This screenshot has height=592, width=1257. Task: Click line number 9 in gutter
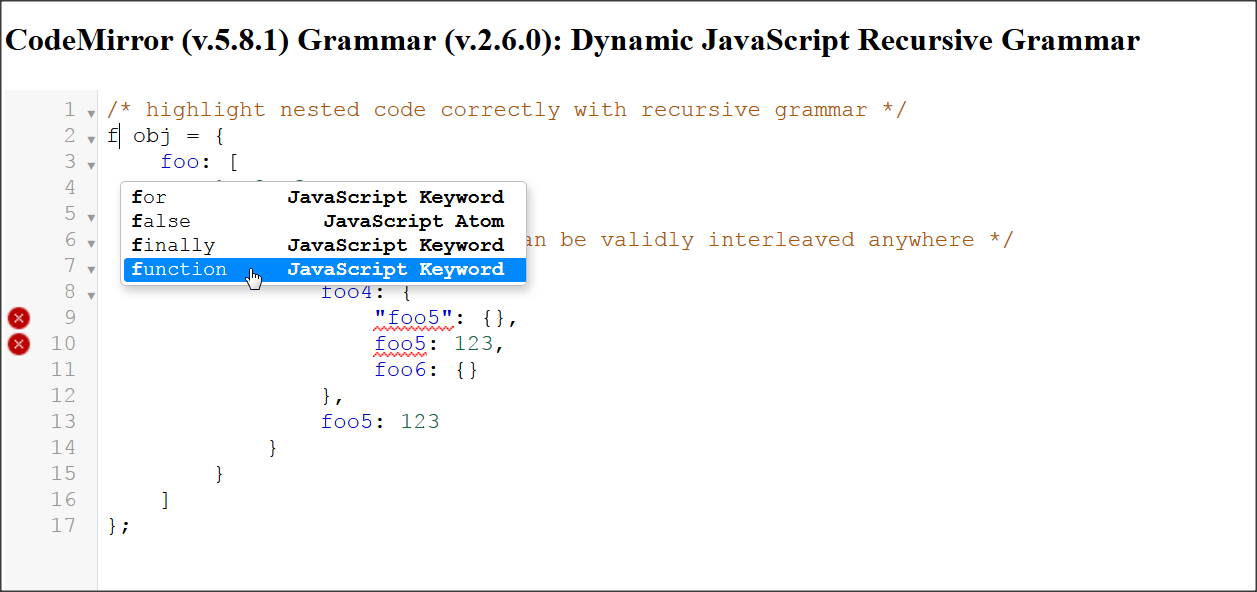[x=69, y=318]
